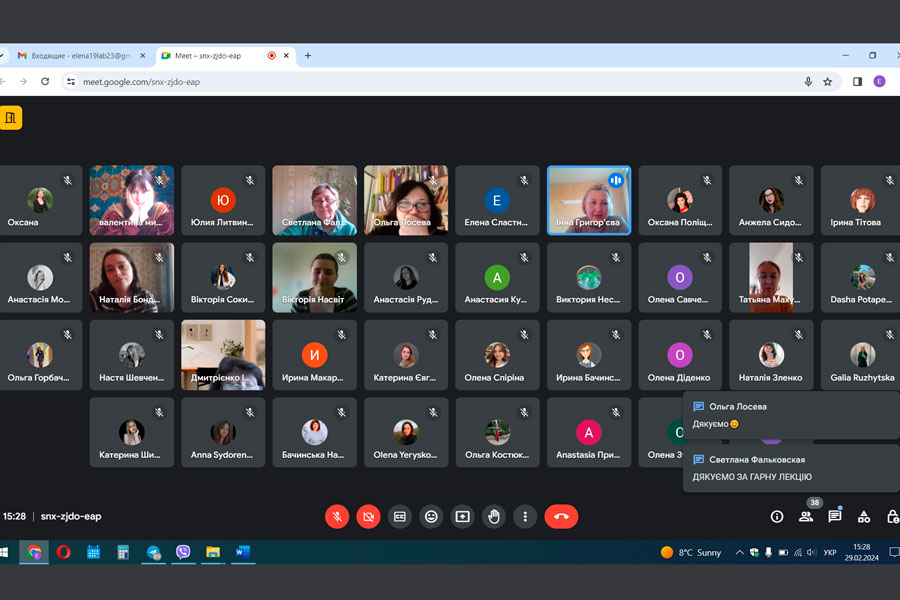Open File Explorer from the taskbar
The height and width of the screenshot is (600, 900).
[213, 552]
